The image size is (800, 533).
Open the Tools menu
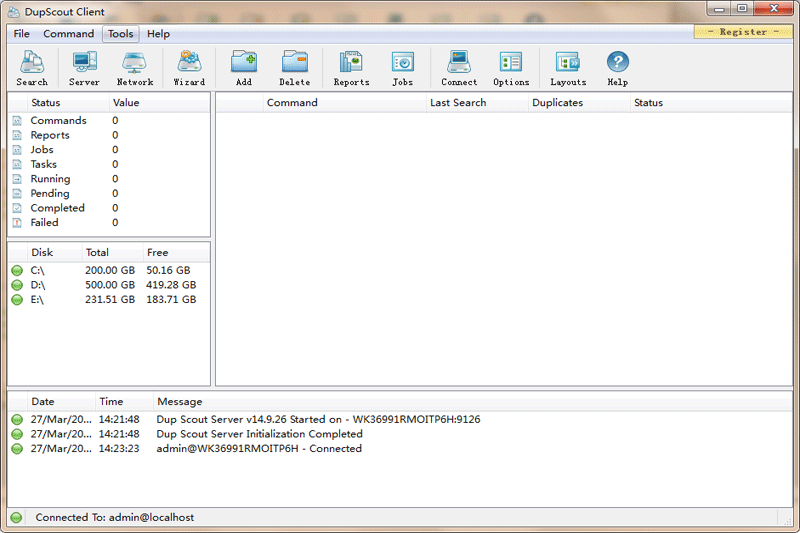click(120, 34)
